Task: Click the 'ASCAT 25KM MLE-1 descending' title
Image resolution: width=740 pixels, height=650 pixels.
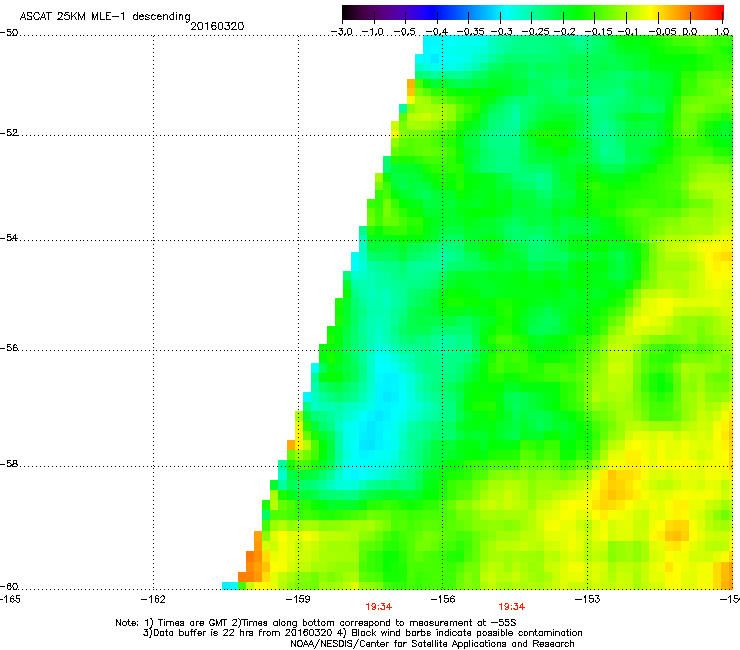Action: (x=105, y=16)
